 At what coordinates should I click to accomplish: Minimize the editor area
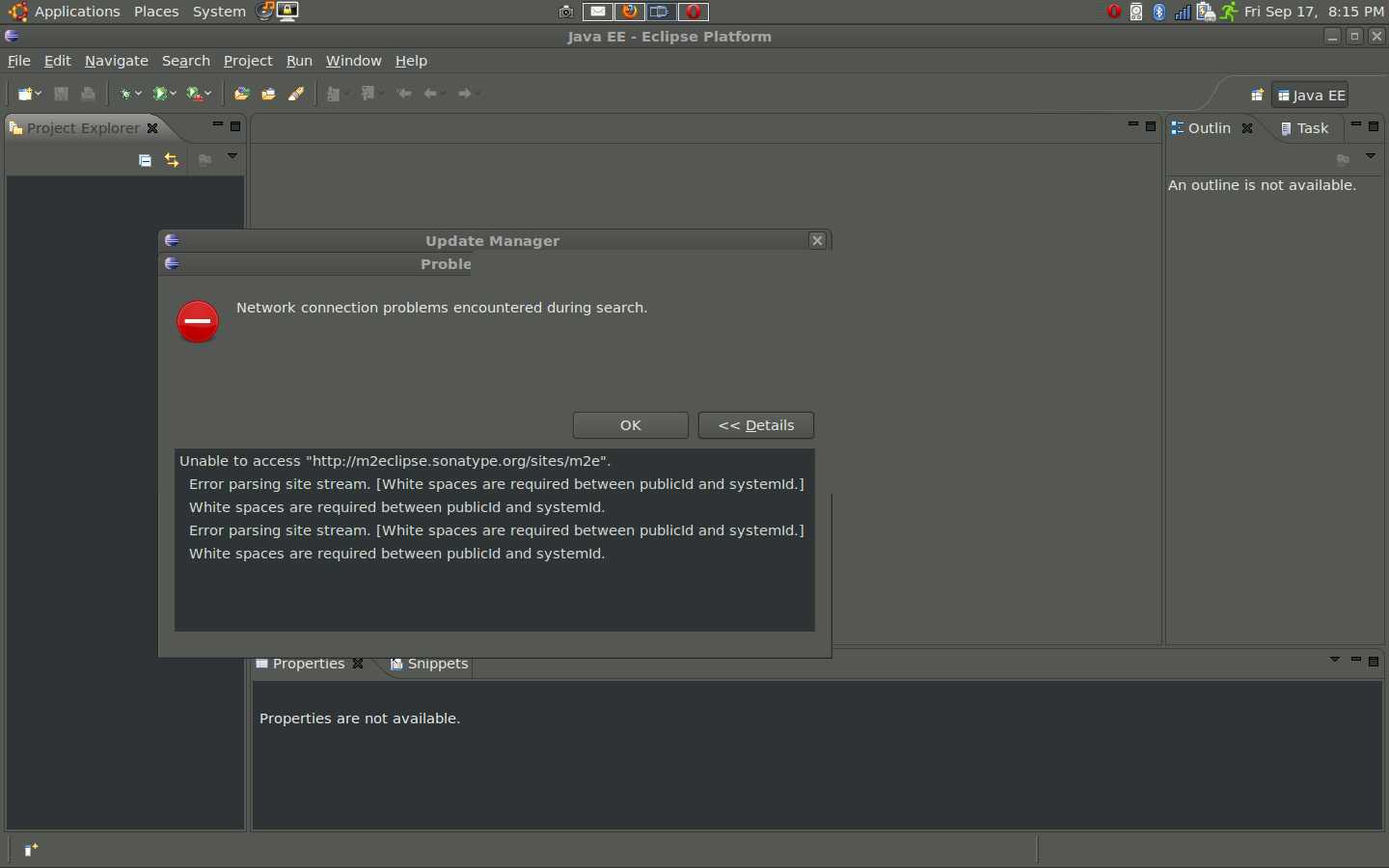coord(1133,124)
